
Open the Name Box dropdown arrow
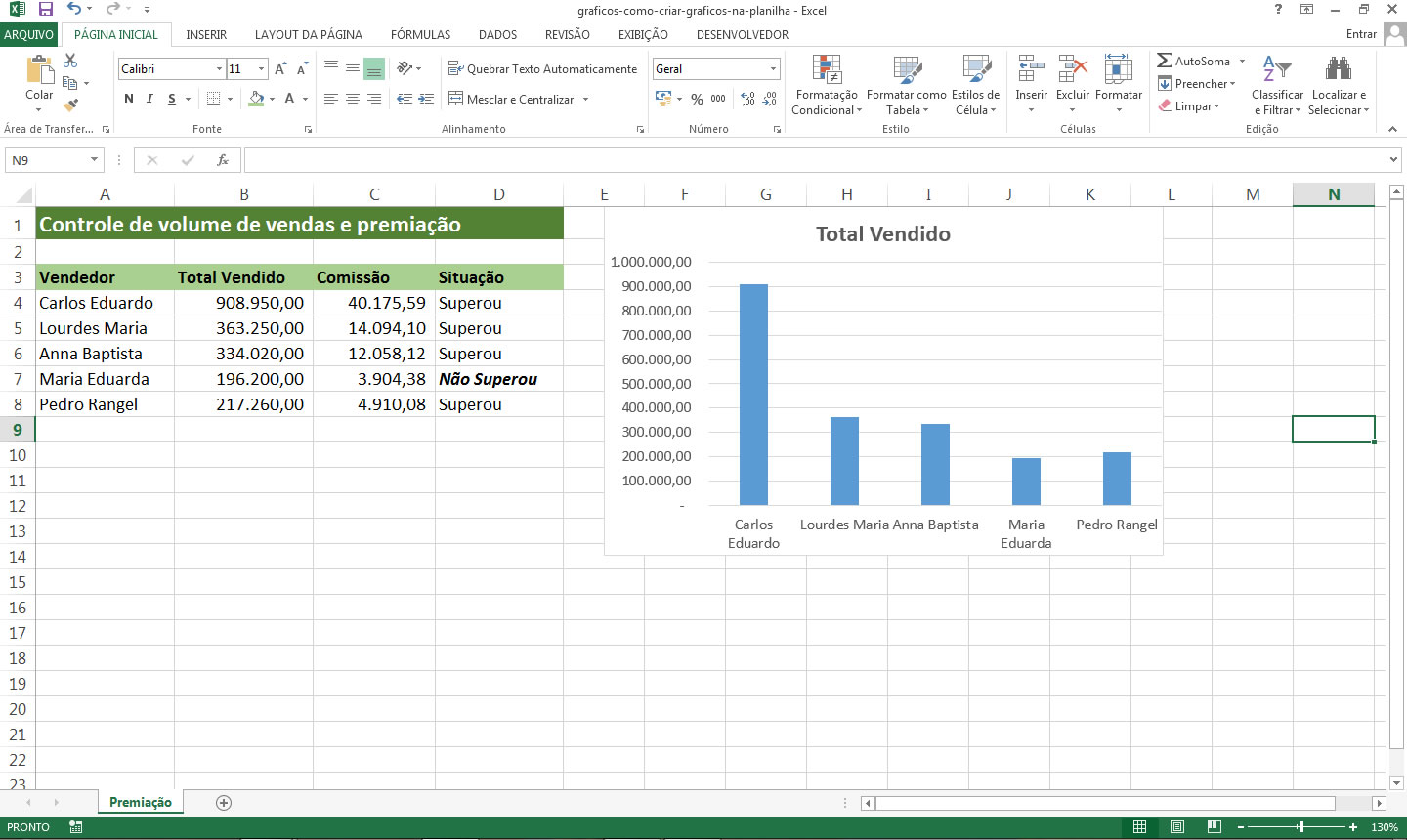[x=94, y=160]
